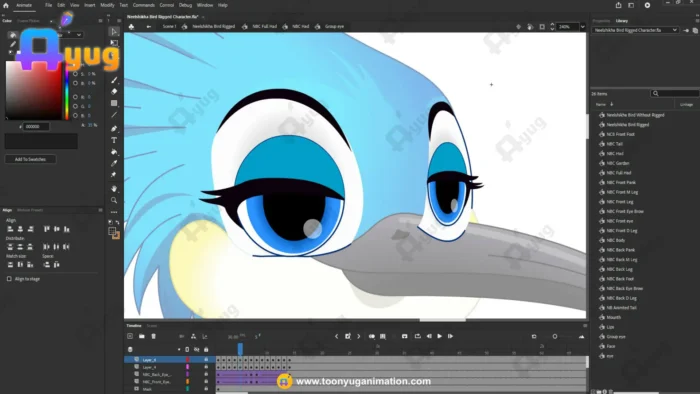This screenshot has height=394, width=700.
Task: Open the library document dropdown
Action: pyautogui.click(x=635, y=30)
